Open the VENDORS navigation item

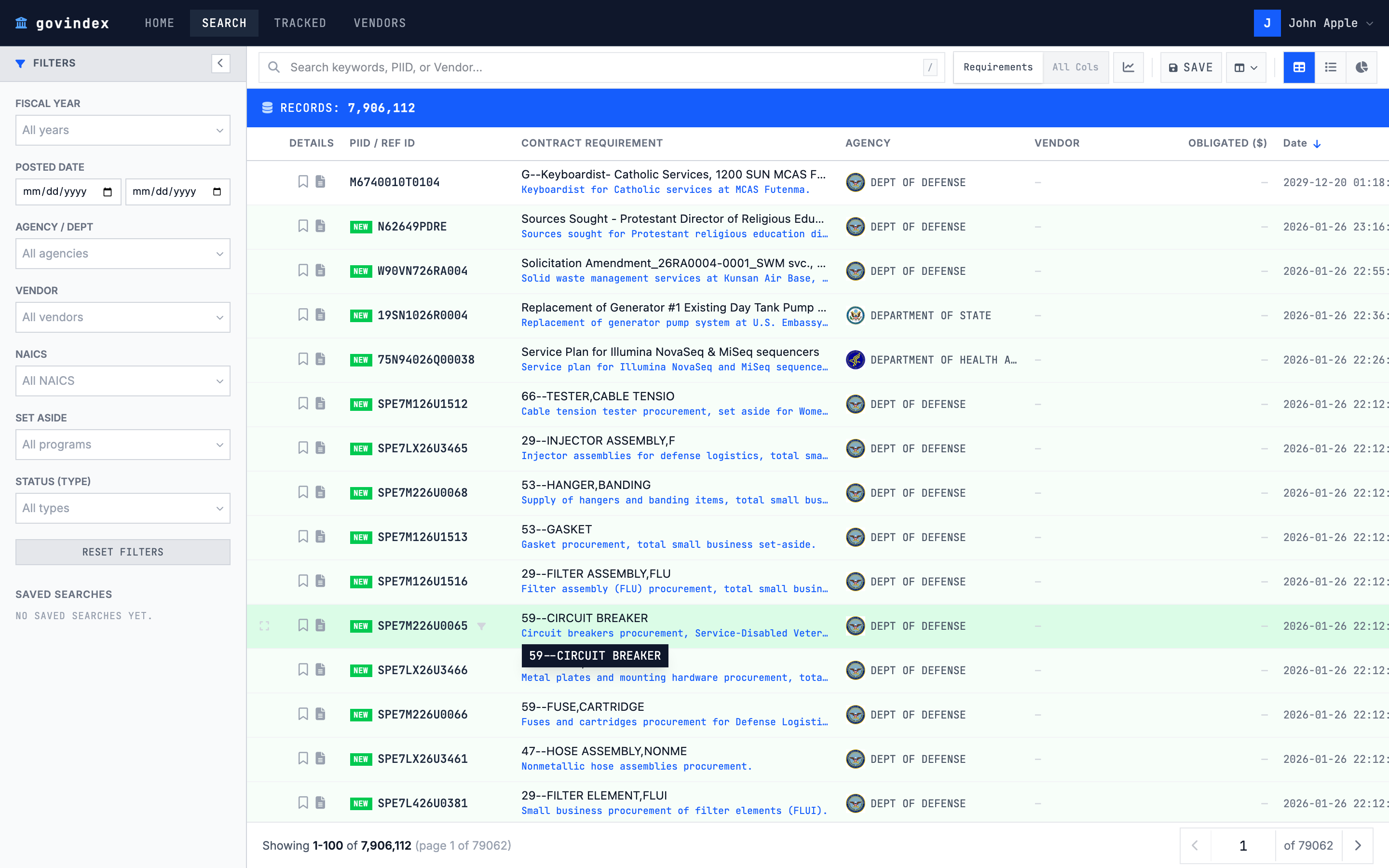click(x=380, y=23)
